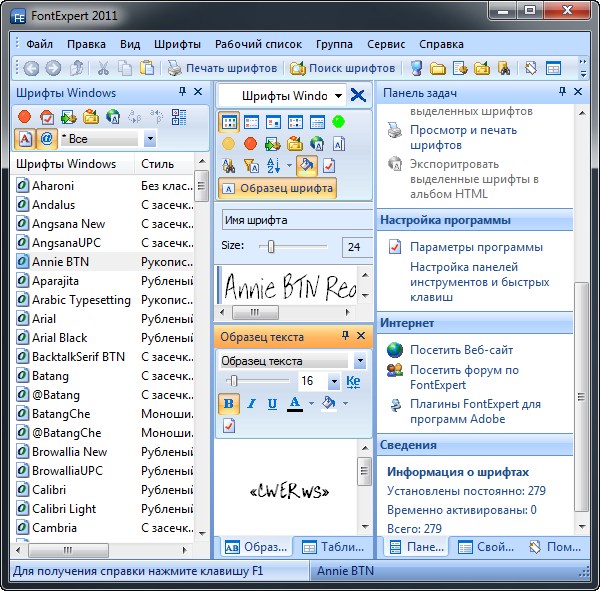Toggle the Образец шрифта button
Viewport: 600px width, 591px height.
[x=277, y=188]
